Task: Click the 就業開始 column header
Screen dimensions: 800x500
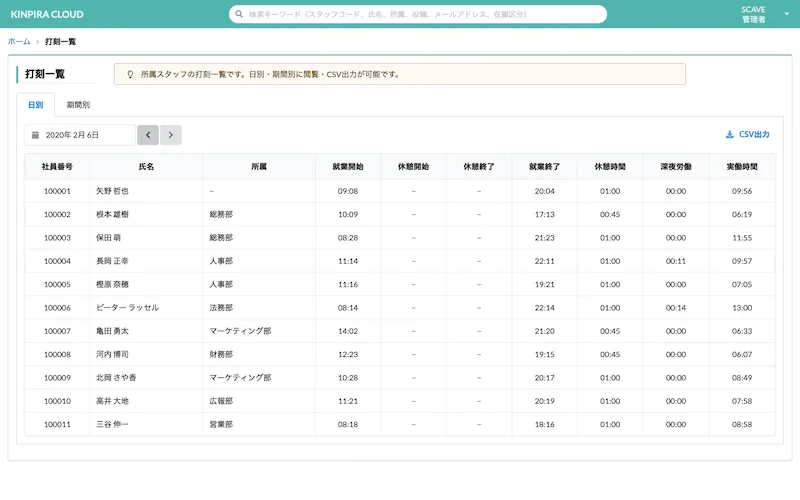Action: click(348, 166)
